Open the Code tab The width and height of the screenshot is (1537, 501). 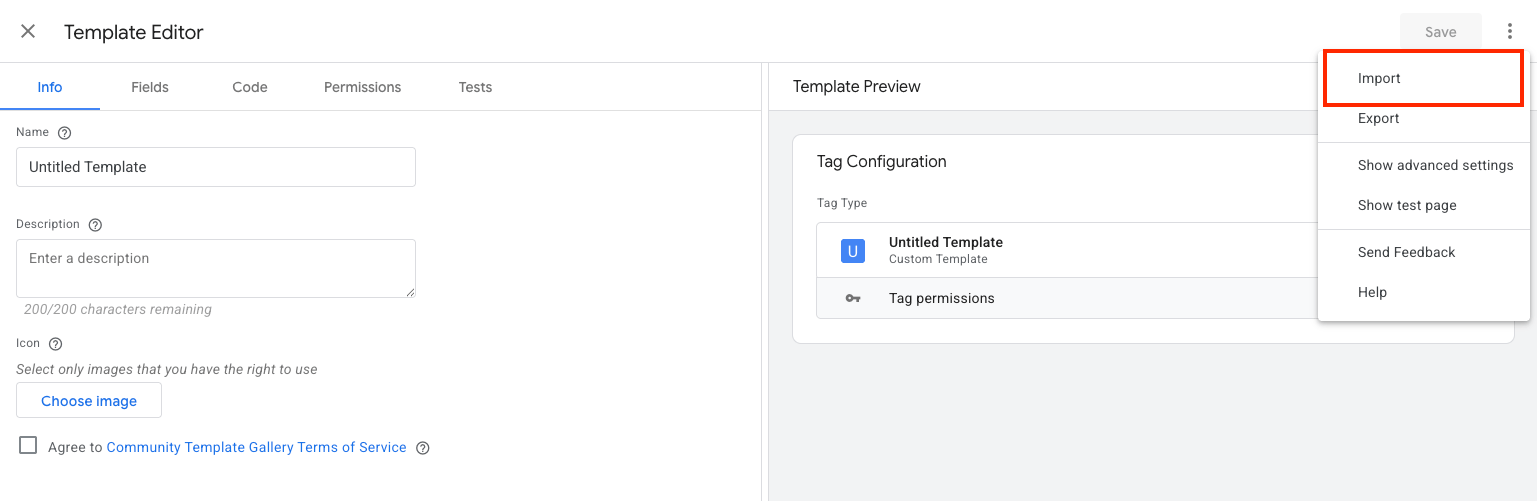pyautogui.click(x=250, y=87)
